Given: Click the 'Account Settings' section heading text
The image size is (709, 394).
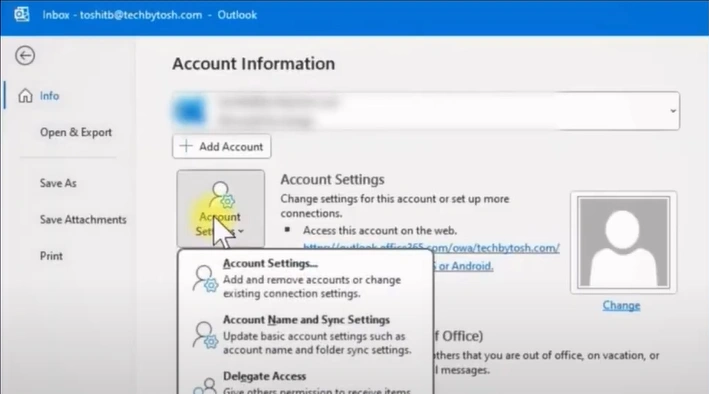Looking at the screenshot, I should click(x=332, y=180).
